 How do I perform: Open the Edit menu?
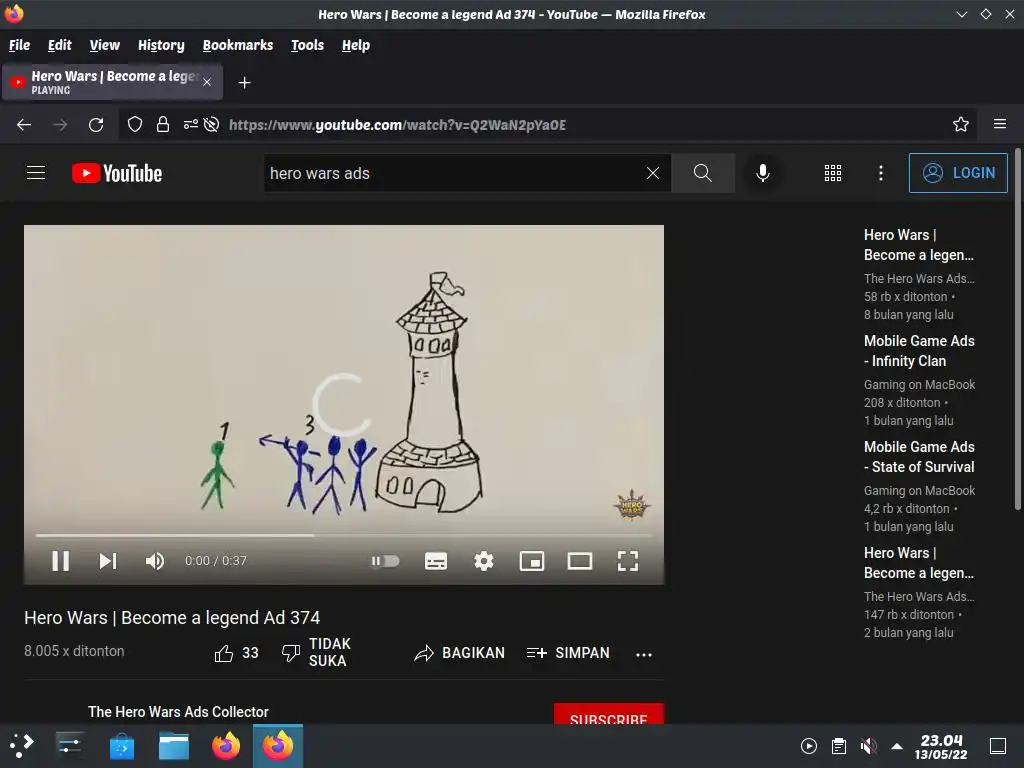(59, 45)
